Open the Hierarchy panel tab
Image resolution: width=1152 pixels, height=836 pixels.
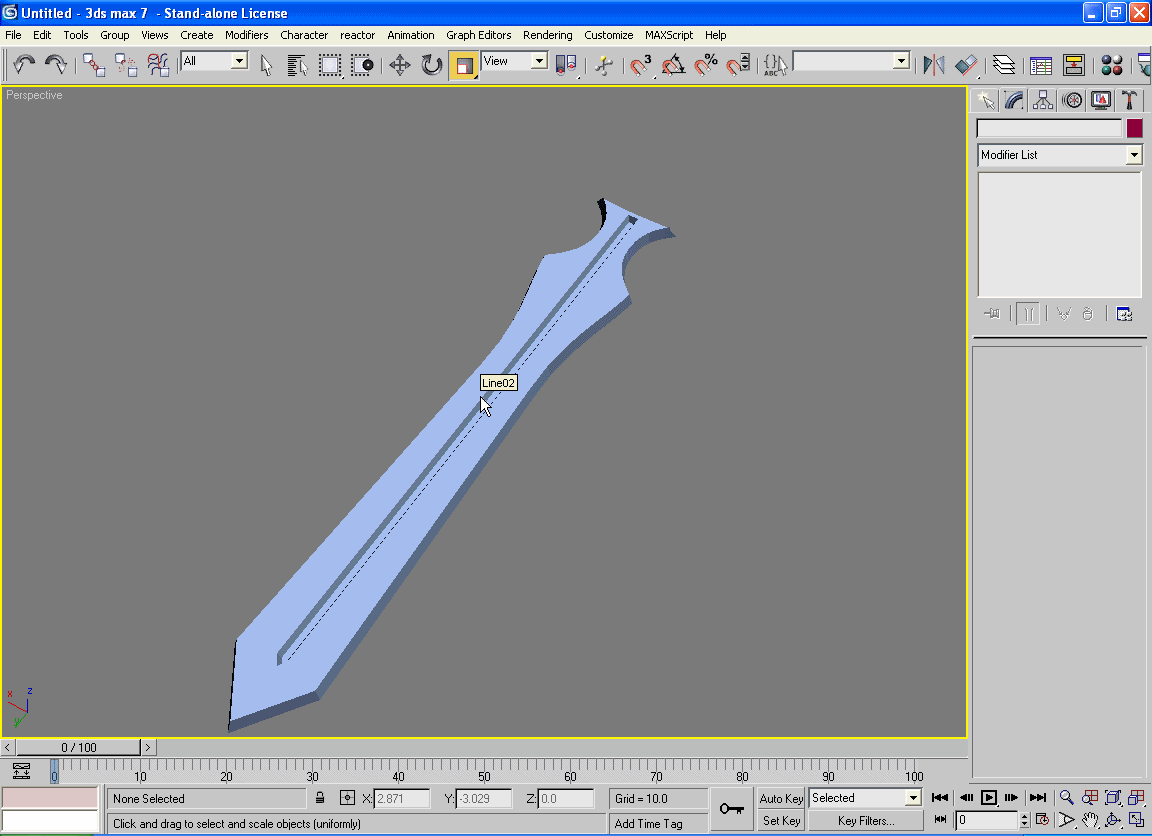[1043, 100]
